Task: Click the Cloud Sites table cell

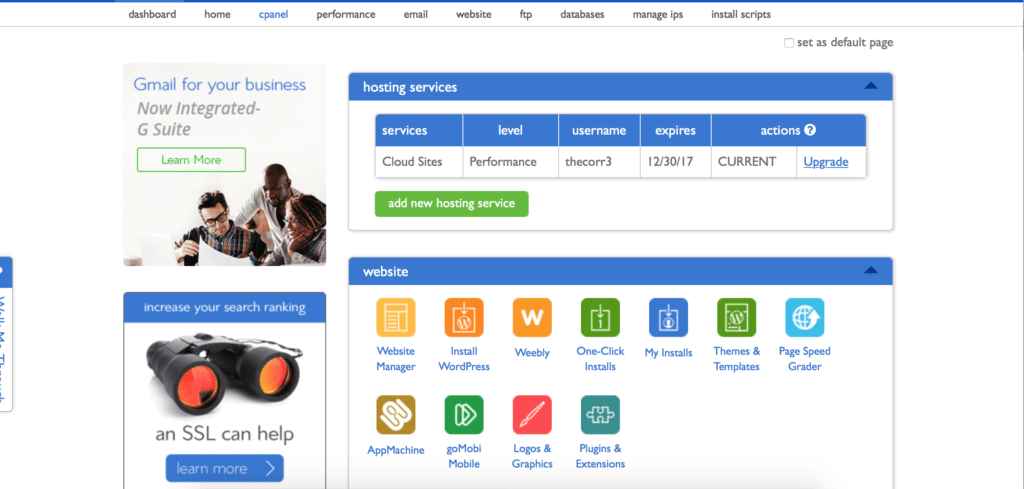Action: 419,162
